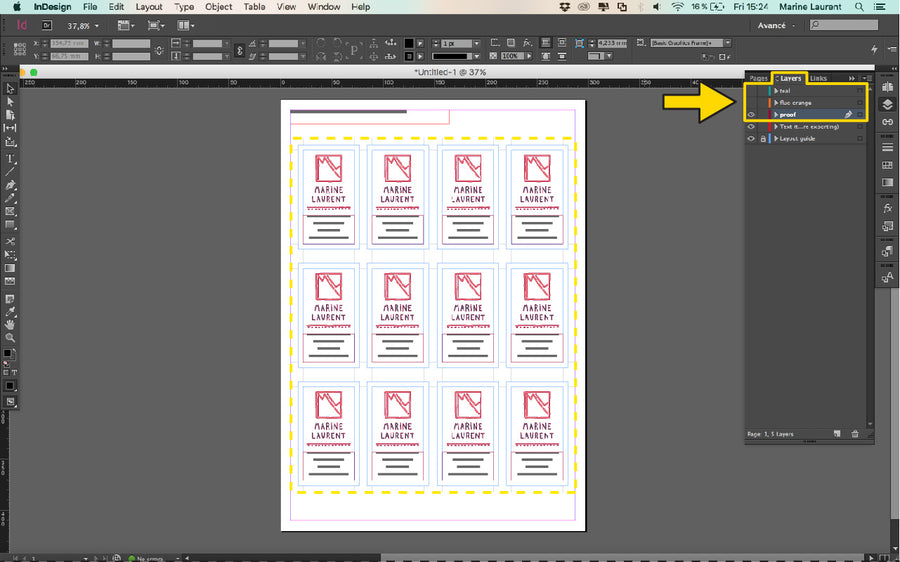Click the X position field
Viewport: 900px width, 562px height.
(x=69, y=44)
